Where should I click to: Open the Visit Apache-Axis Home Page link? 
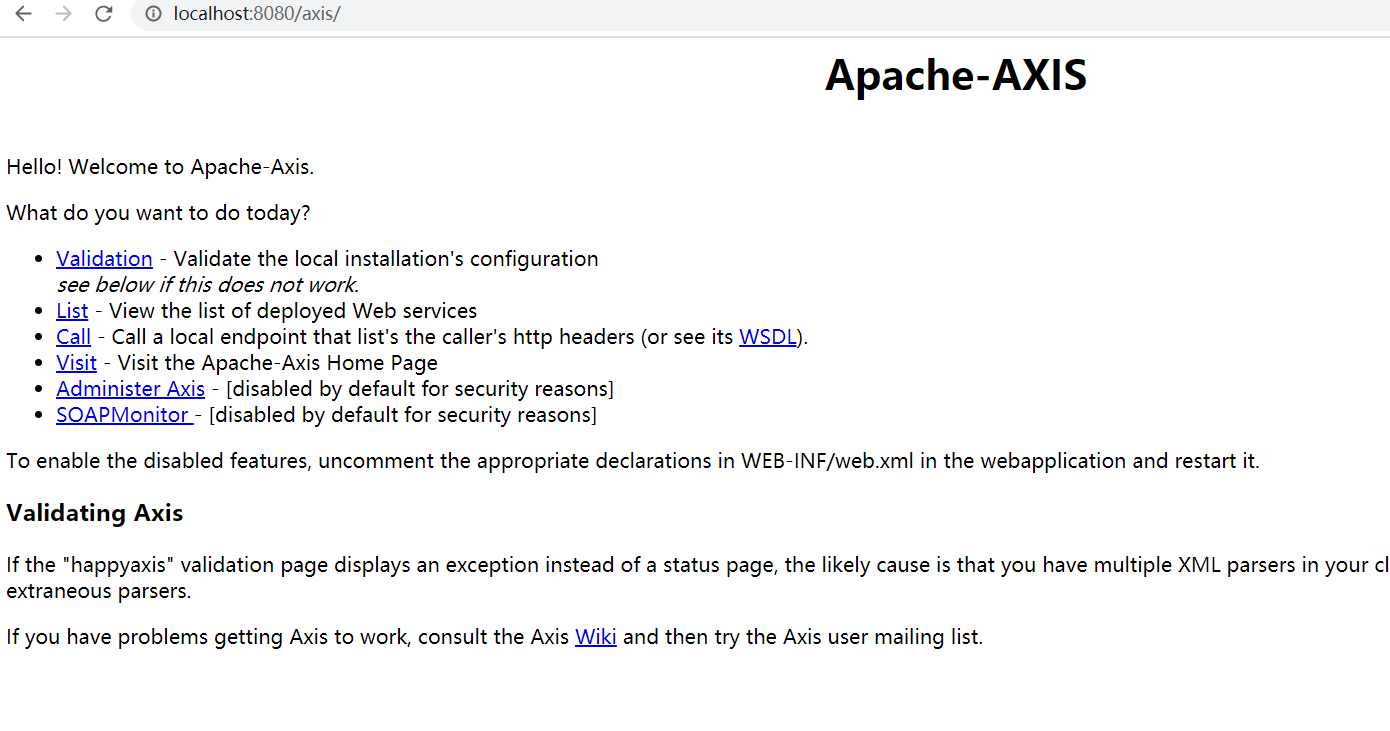pyautogui.click(x=76, y=363)
